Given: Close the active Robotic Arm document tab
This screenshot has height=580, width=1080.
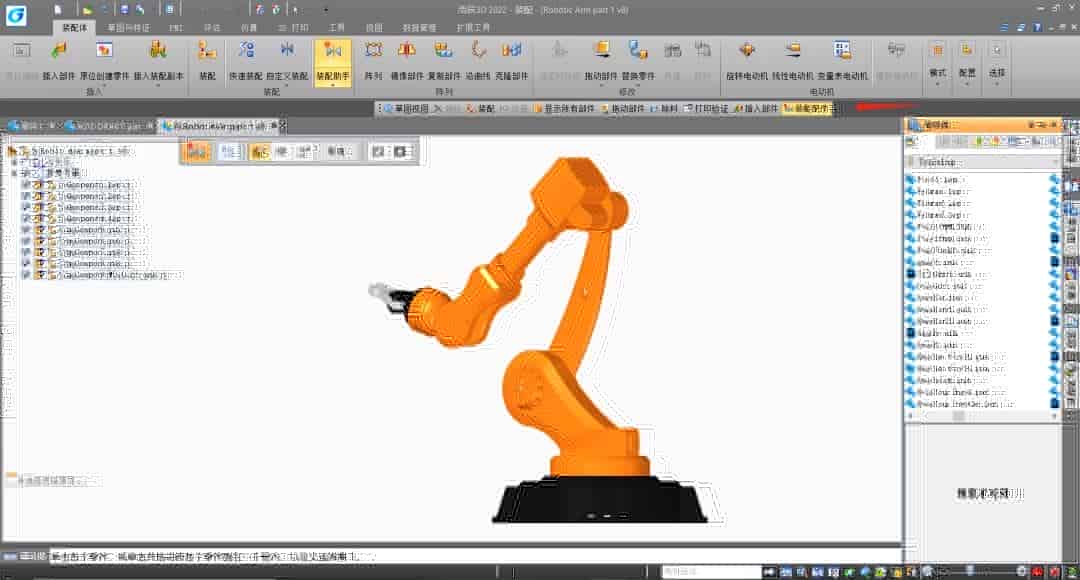Looking at the screenshot, I should (282, 125).
